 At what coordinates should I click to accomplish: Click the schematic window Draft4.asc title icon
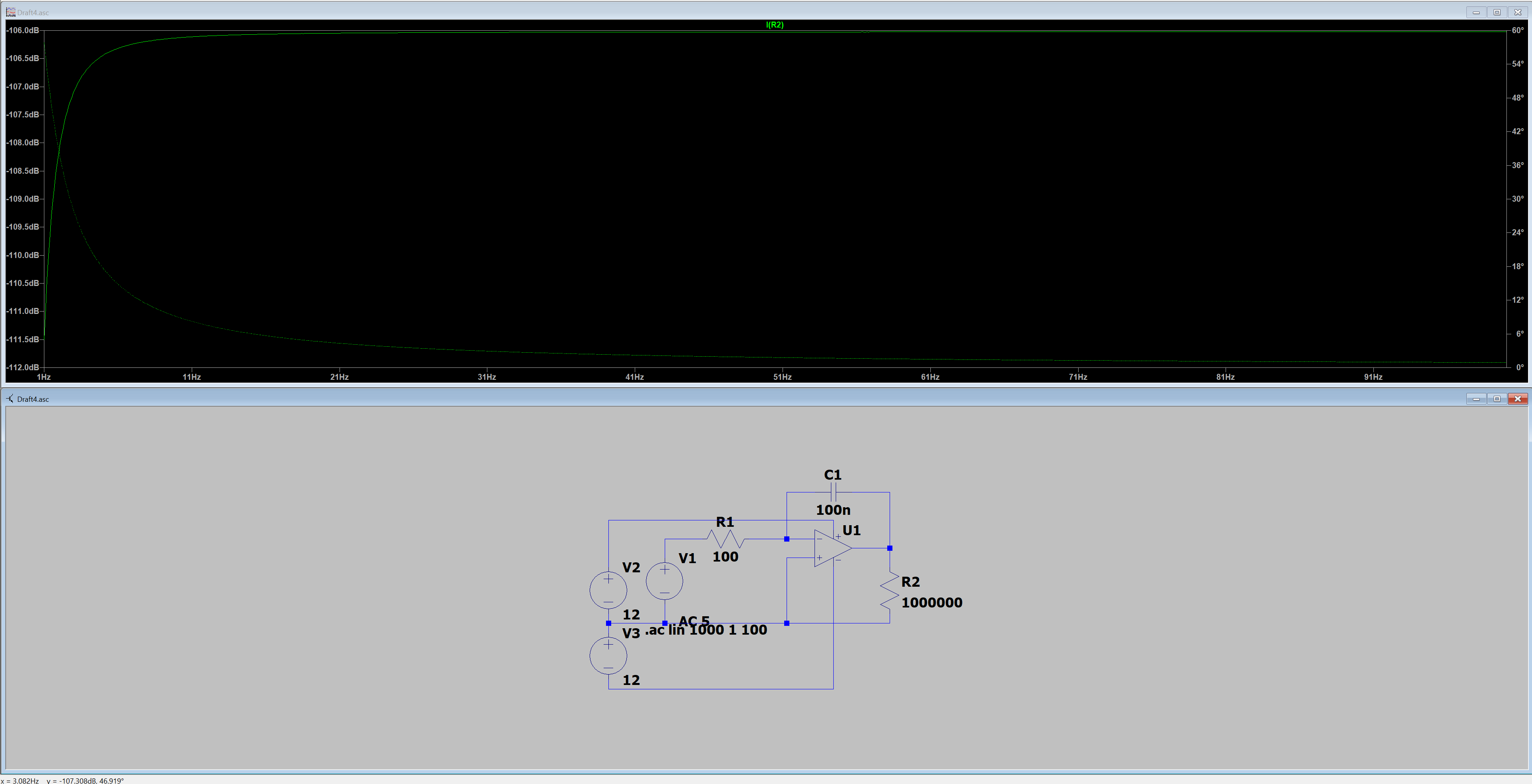click(10, 399)
